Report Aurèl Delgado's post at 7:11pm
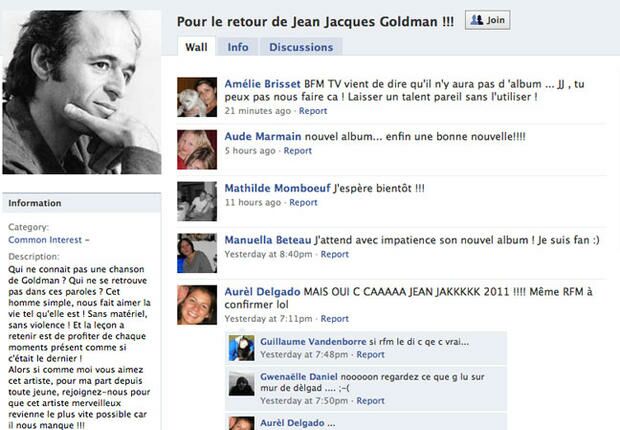This screenshot has height=430, width=620. [334, 319]
